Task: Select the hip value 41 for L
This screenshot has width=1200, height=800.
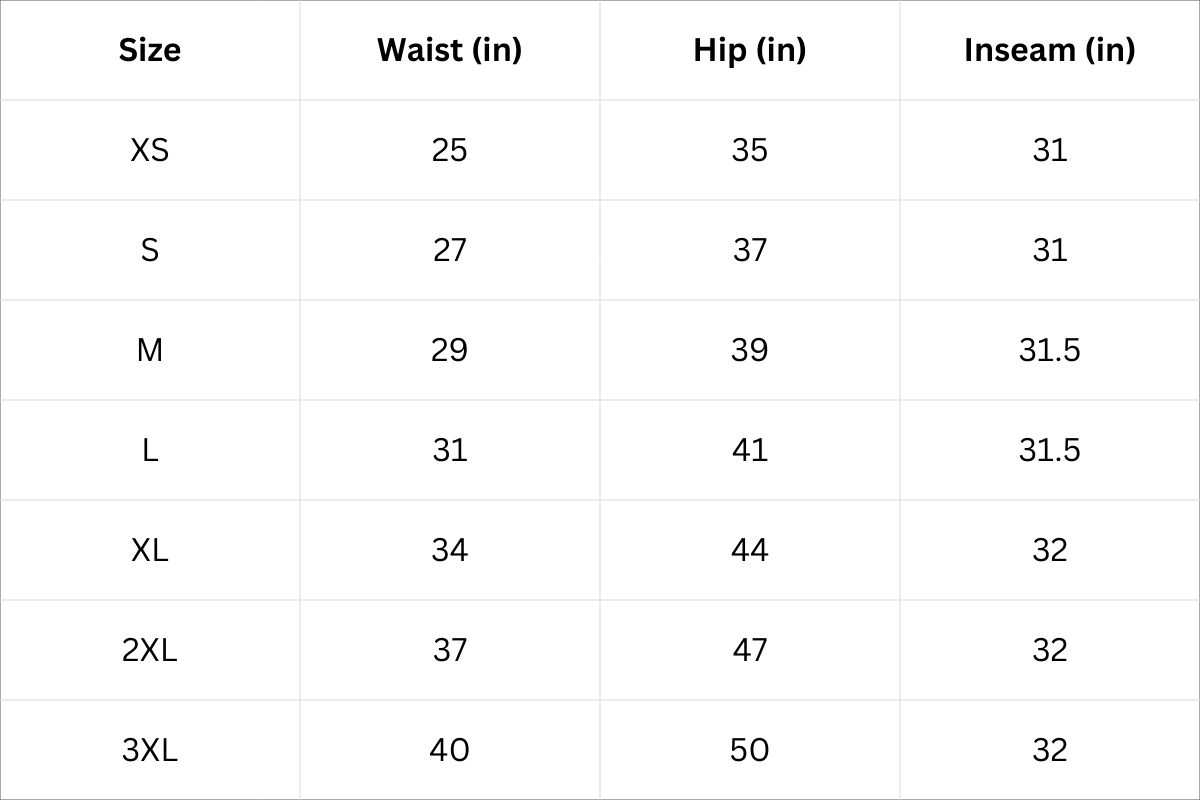Action: pos(749,450)
